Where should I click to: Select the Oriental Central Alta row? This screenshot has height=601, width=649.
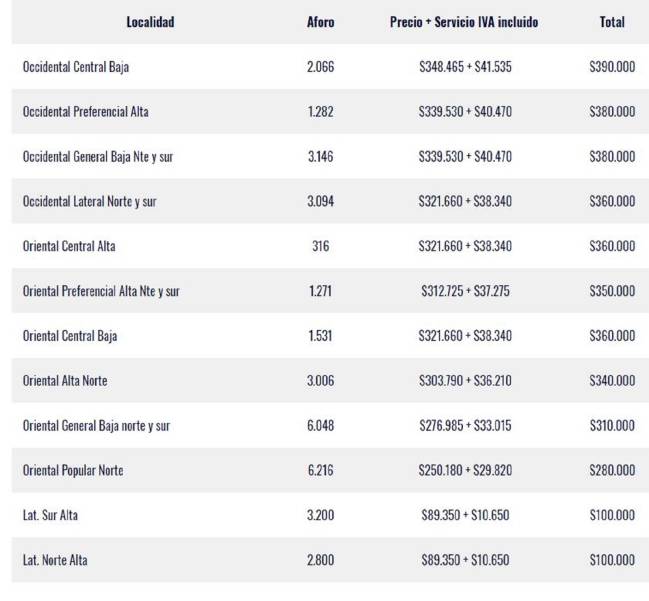(330, 246)
